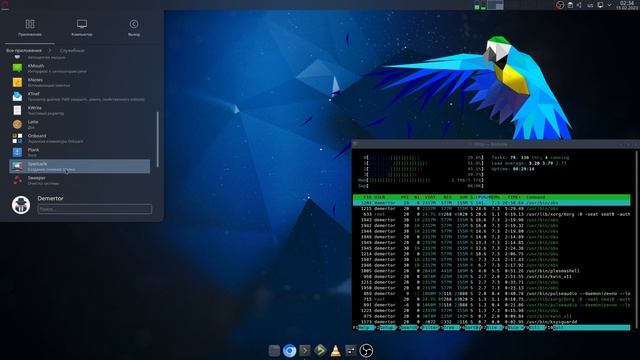Click htop green column header bar
The height and width of the screenshot is (360, 640).
[x=491, y=197]
